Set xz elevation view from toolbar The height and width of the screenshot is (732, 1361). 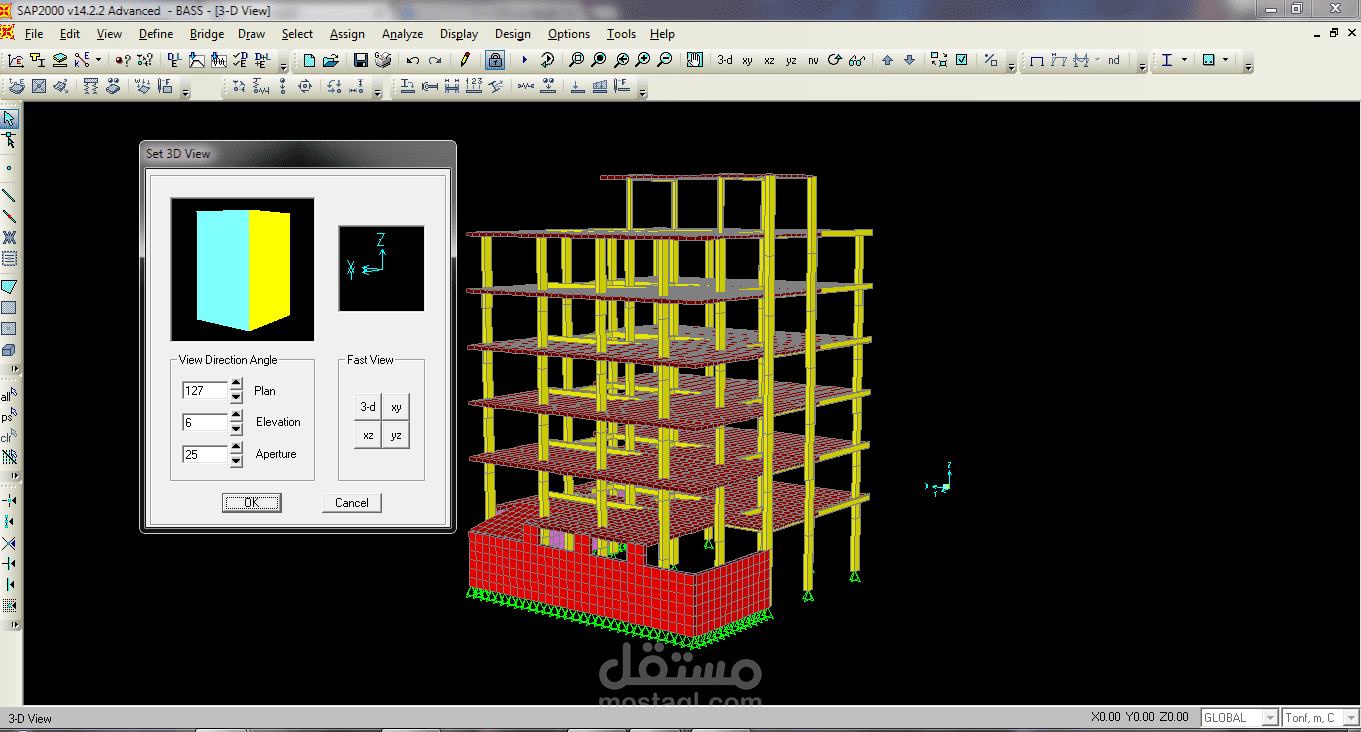tap(769, 60)
